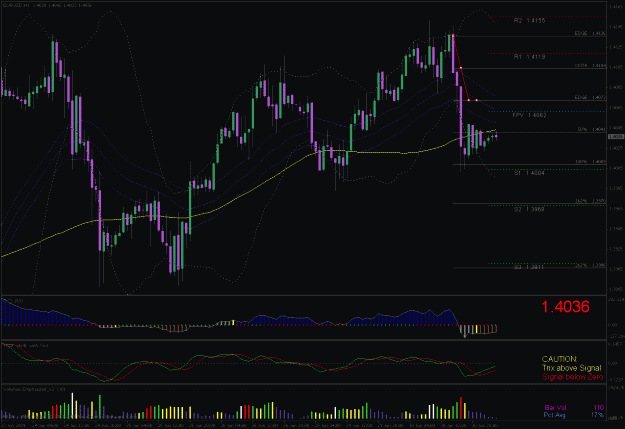Click the S2 1.3968 support label
625x429 pixels.
click(x=529, y=209)
